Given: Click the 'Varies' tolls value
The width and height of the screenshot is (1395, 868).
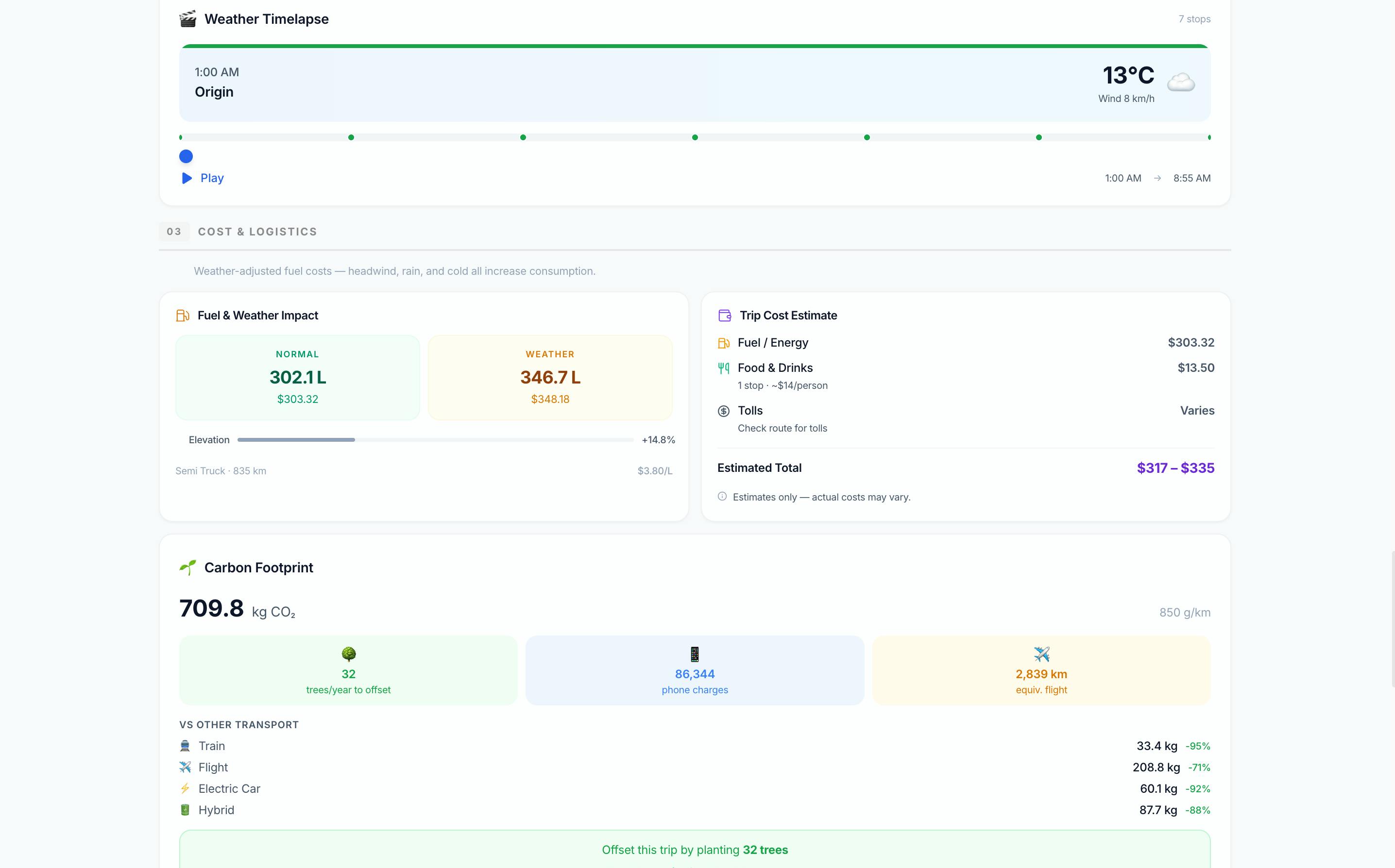Looking at the screenshot, I should [1197, 411].
